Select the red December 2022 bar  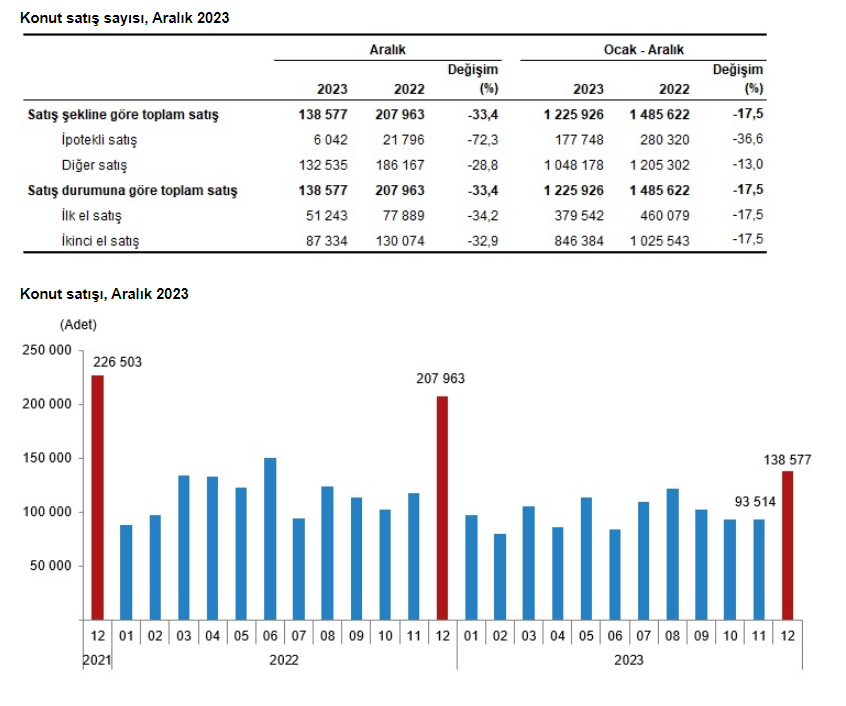[442, 507]
